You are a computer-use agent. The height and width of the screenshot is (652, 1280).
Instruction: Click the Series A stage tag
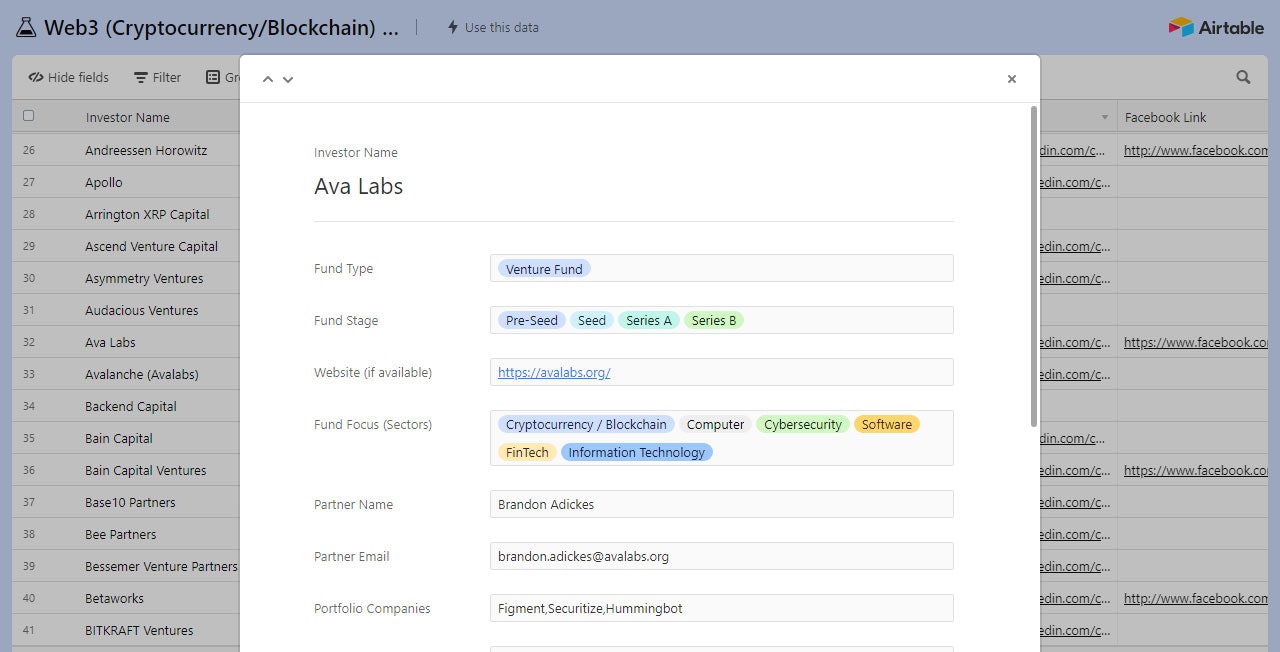pyautogui.click(x=649, y=320)
